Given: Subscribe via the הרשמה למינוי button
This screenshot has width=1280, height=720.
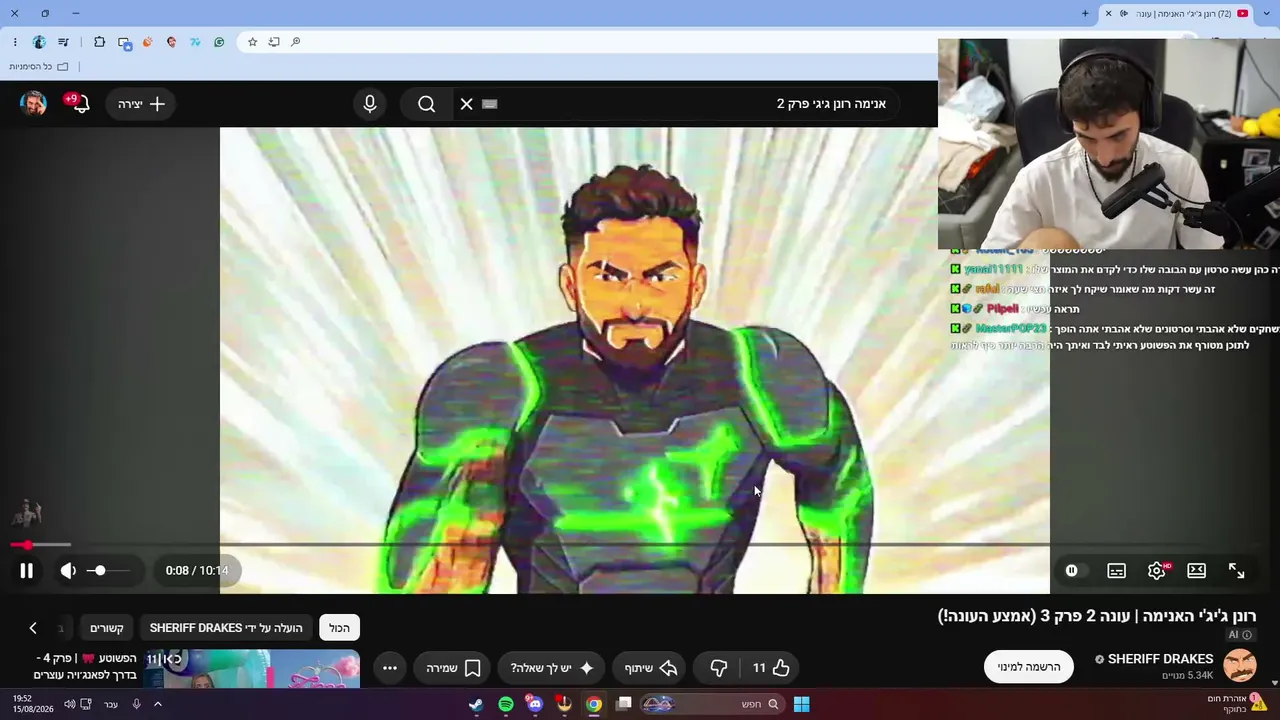Looking at the screenshot, I should (1029, 667).
